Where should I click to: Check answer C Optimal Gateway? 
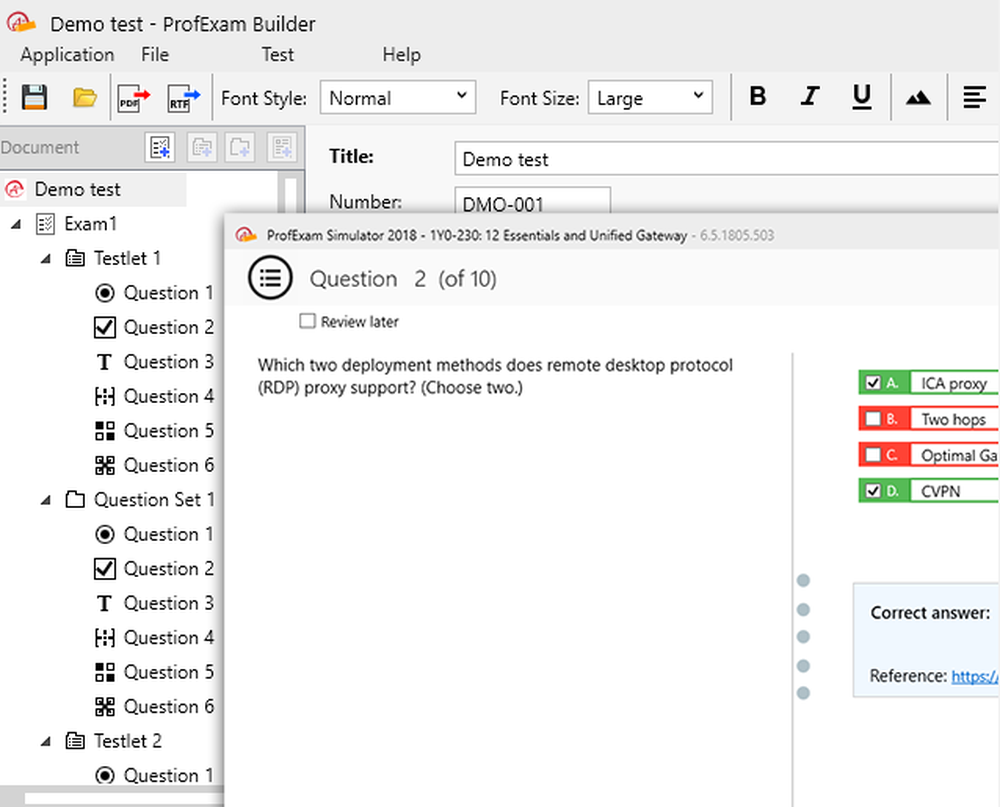tap(872, 454)
